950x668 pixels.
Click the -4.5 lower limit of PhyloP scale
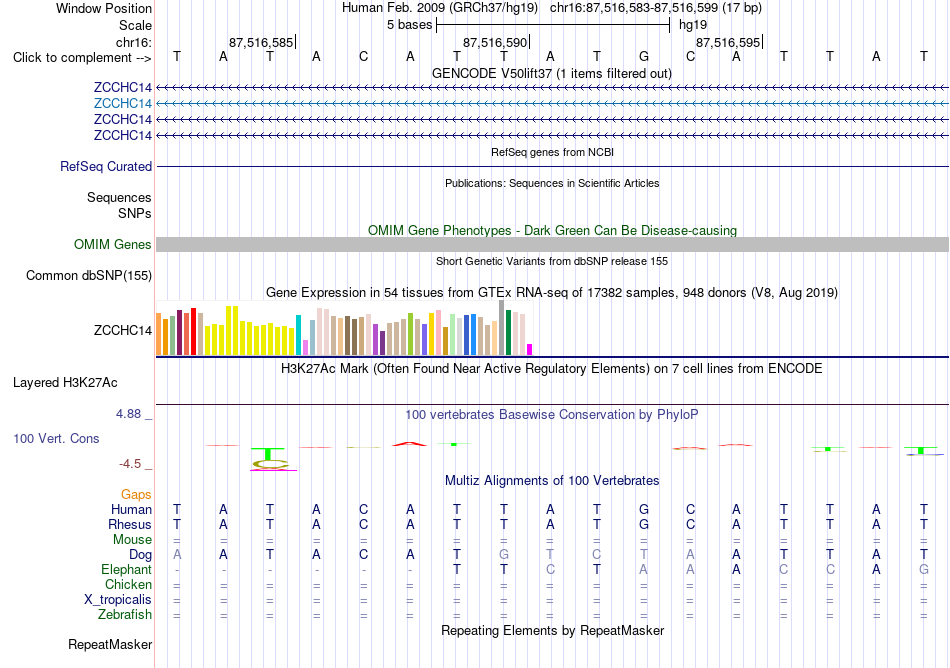[130, 465]
